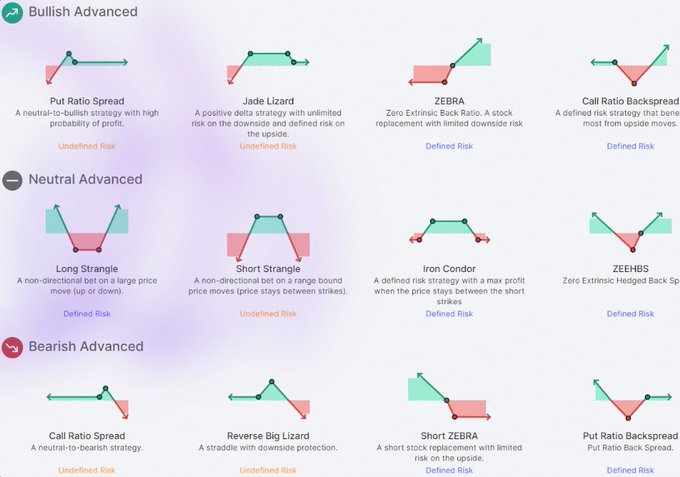This screenshot has width=680, height=477.
Task: Pick the Short Strangle payoff diagram
Action: click(x=268, y=232)
